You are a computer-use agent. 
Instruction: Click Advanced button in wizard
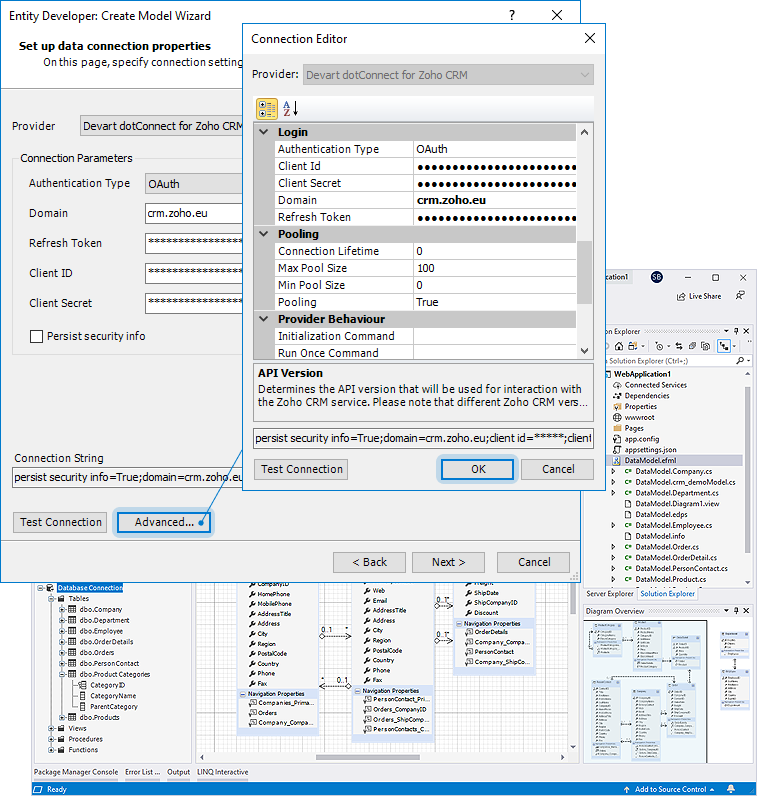coord(163,522)
